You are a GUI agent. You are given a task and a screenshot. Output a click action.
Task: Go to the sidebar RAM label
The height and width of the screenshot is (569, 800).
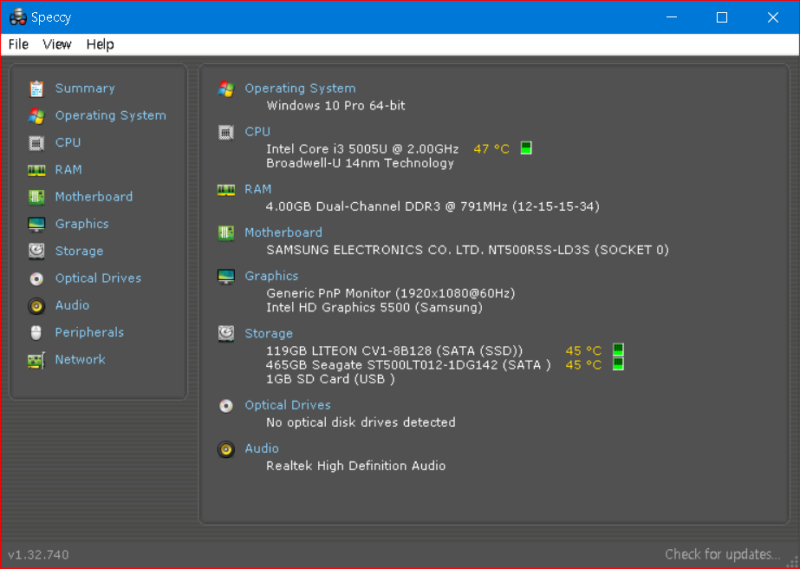(68, 169)
